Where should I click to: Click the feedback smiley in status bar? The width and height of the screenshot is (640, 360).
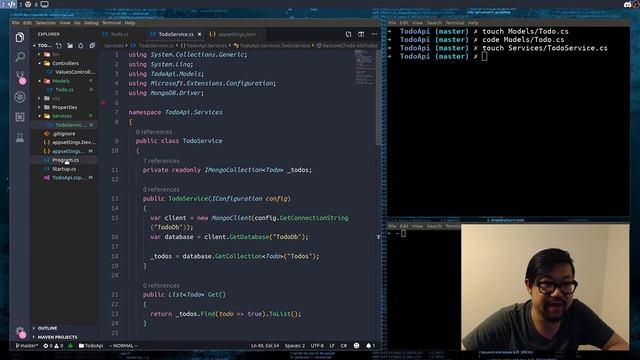click(356, 346)
